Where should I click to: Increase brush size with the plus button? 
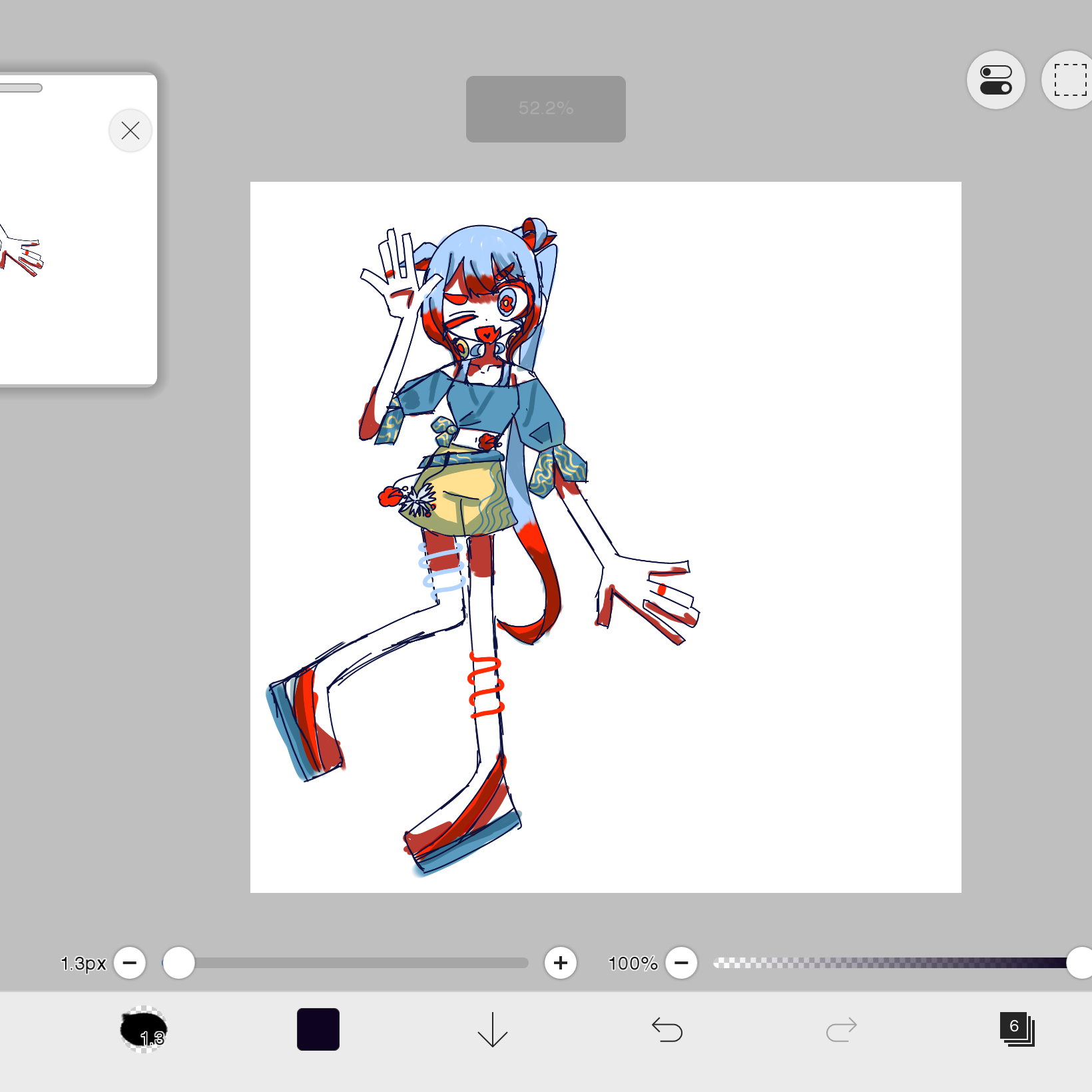(x=561, y=963)
